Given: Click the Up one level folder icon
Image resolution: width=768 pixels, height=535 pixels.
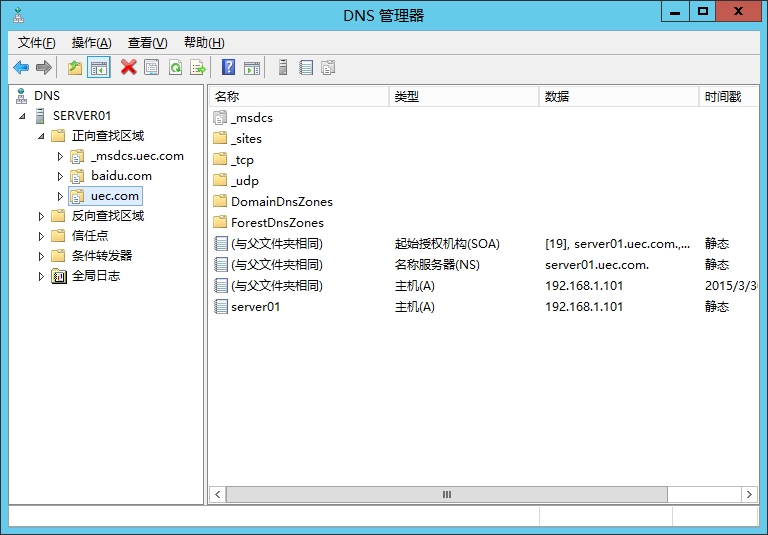Looking at the screenshot, I should 75,67.
